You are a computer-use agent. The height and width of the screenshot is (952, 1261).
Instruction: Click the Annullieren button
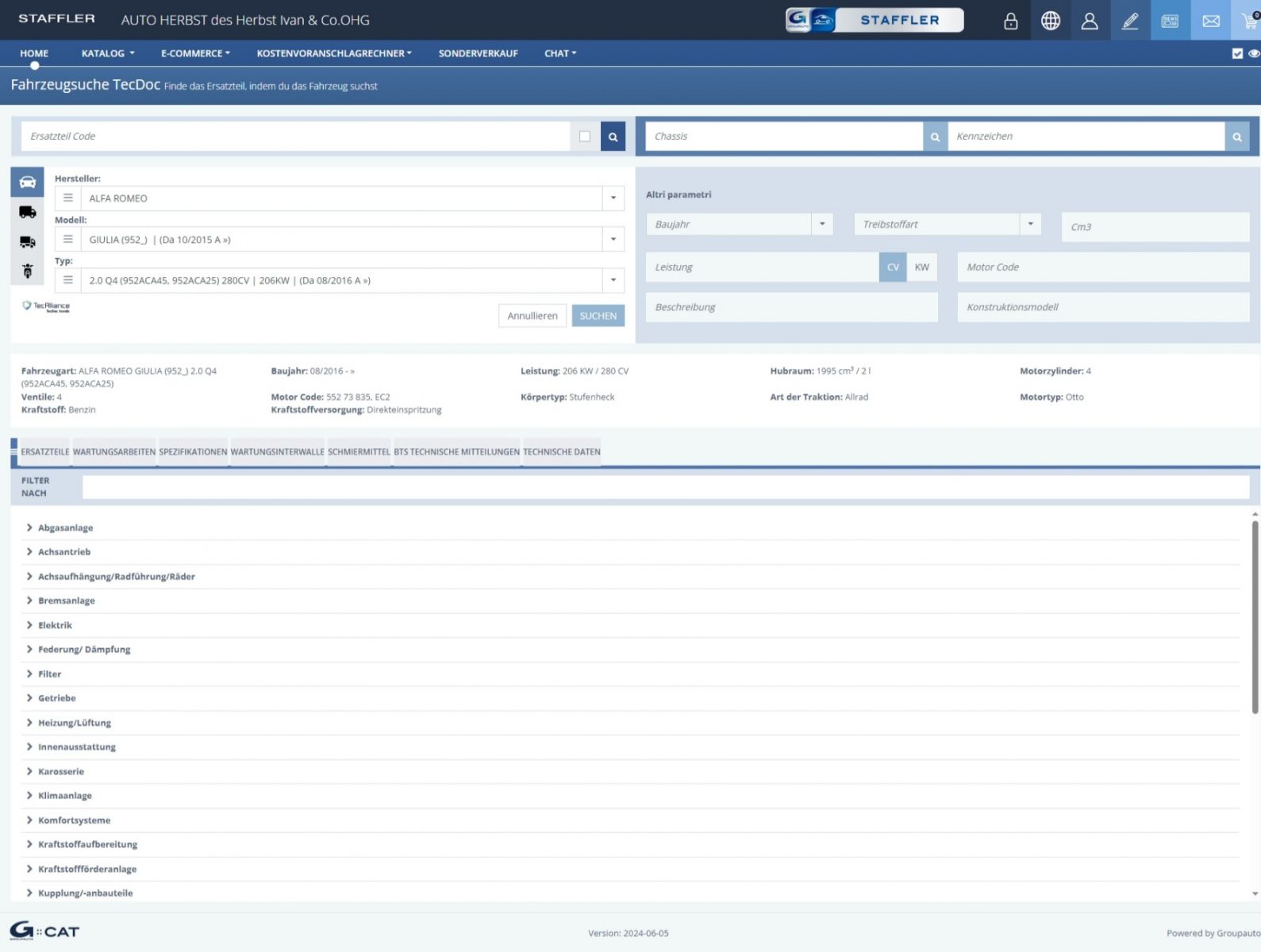(x=532, y=316)
